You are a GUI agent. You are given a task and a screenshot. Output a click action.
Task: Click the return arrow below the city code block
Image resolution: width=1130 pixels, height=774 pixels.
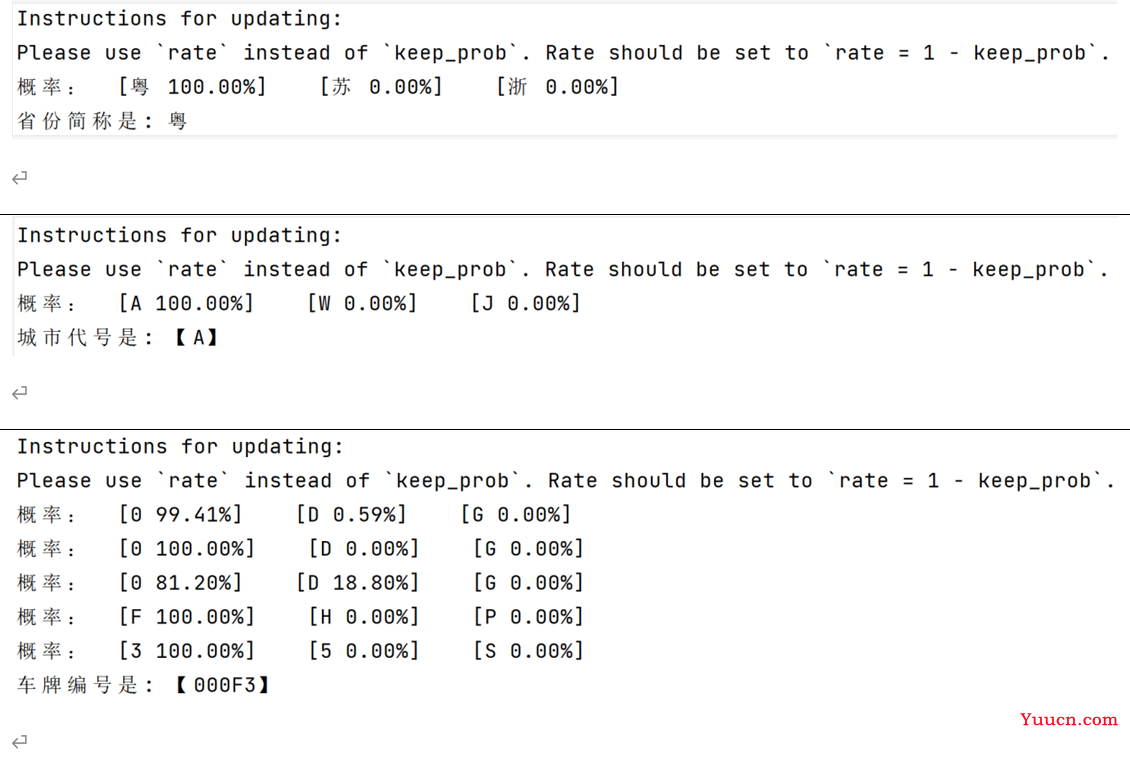[19, 393]
